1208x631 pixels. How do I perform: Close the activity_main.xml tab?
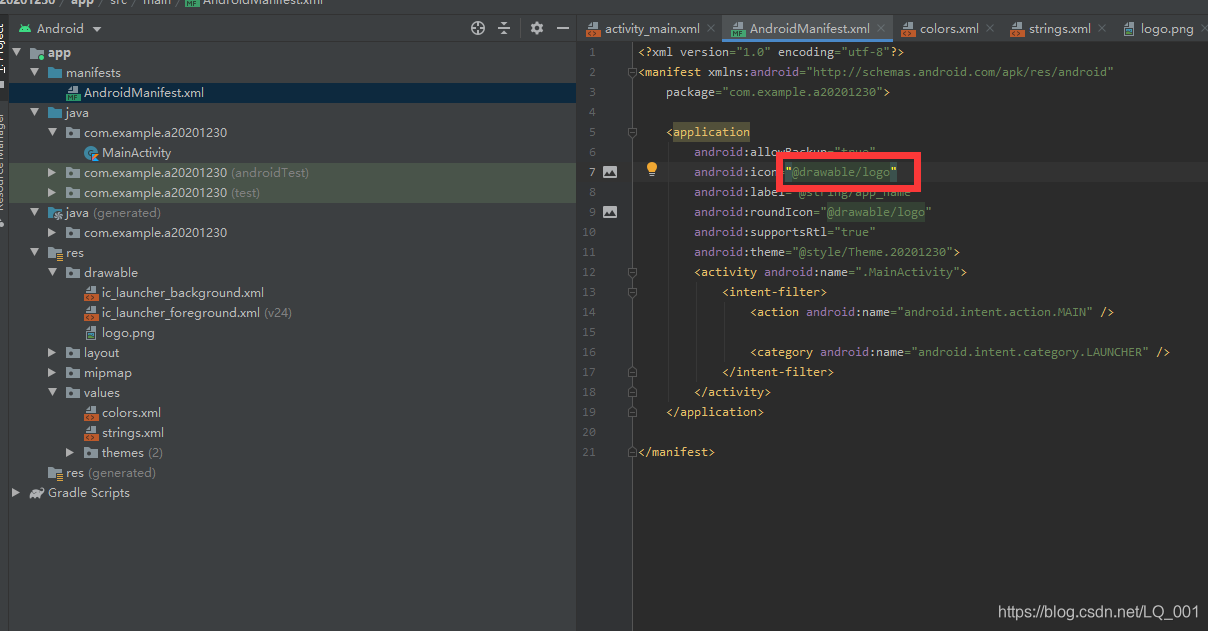pyautogui.click(x=711, y=29)
